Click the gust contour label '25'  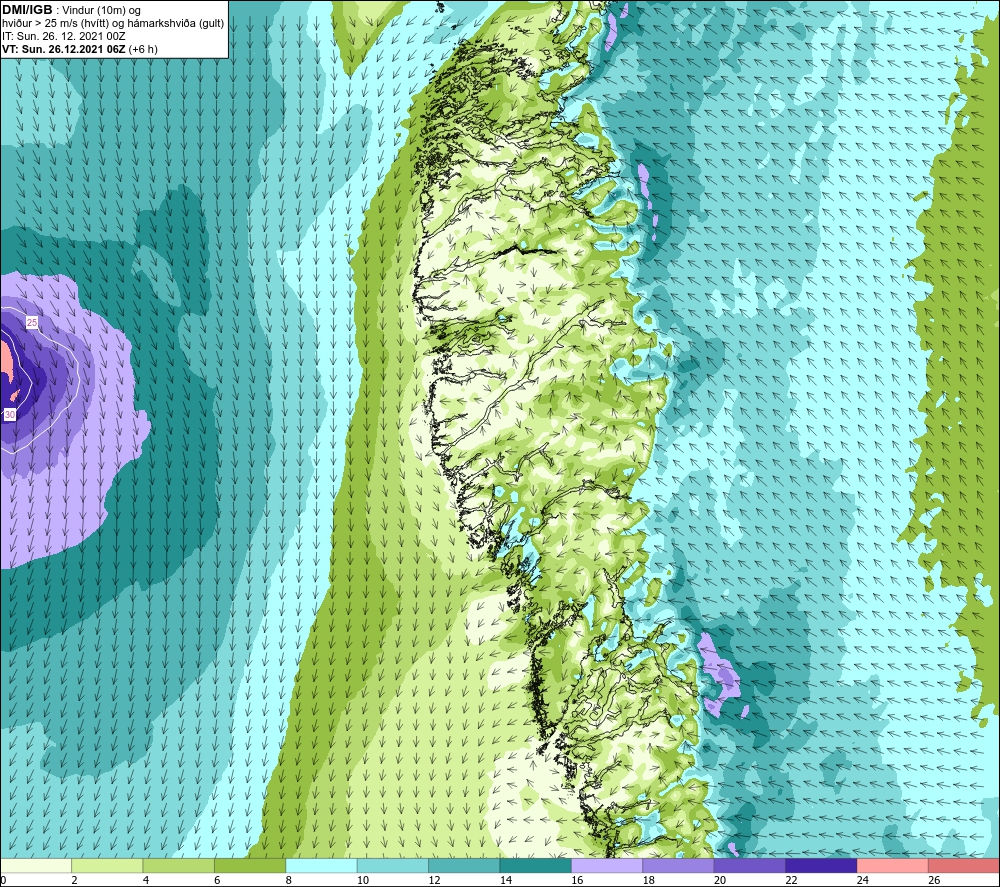(32, 323)
